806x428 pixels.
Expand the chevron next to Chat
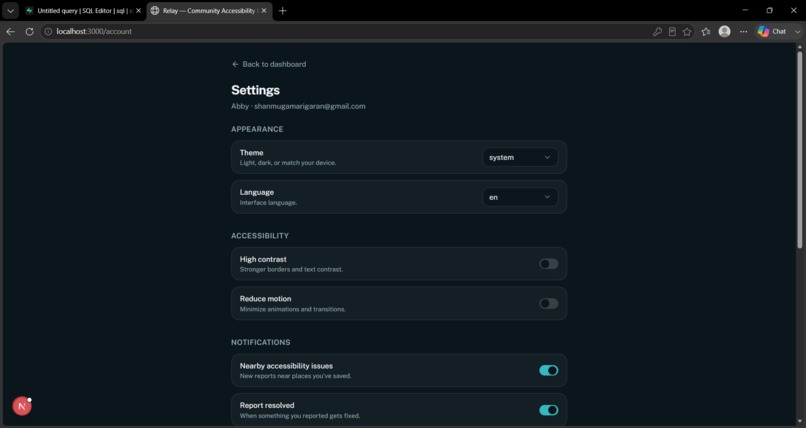click(x=797, y=31)
